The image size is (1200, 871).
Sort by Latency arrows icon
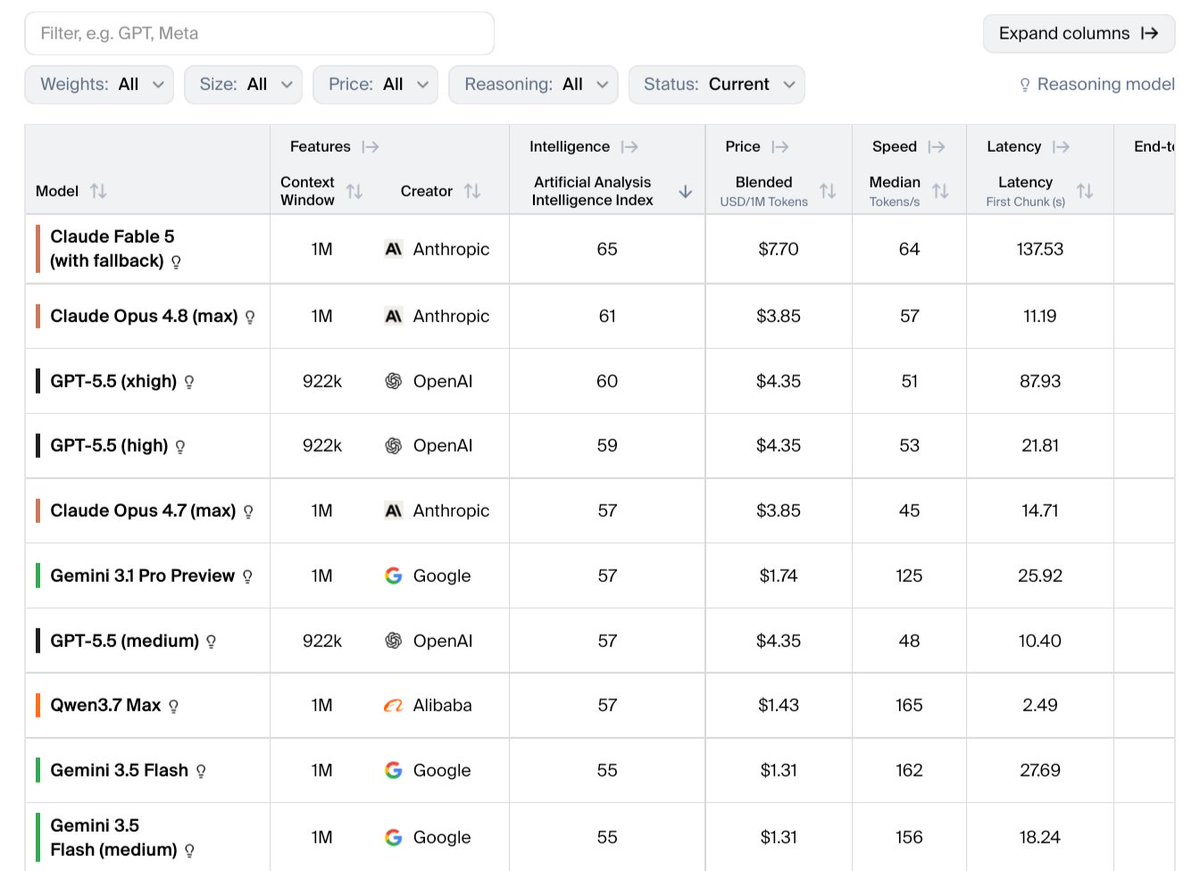coord(1085,191)
